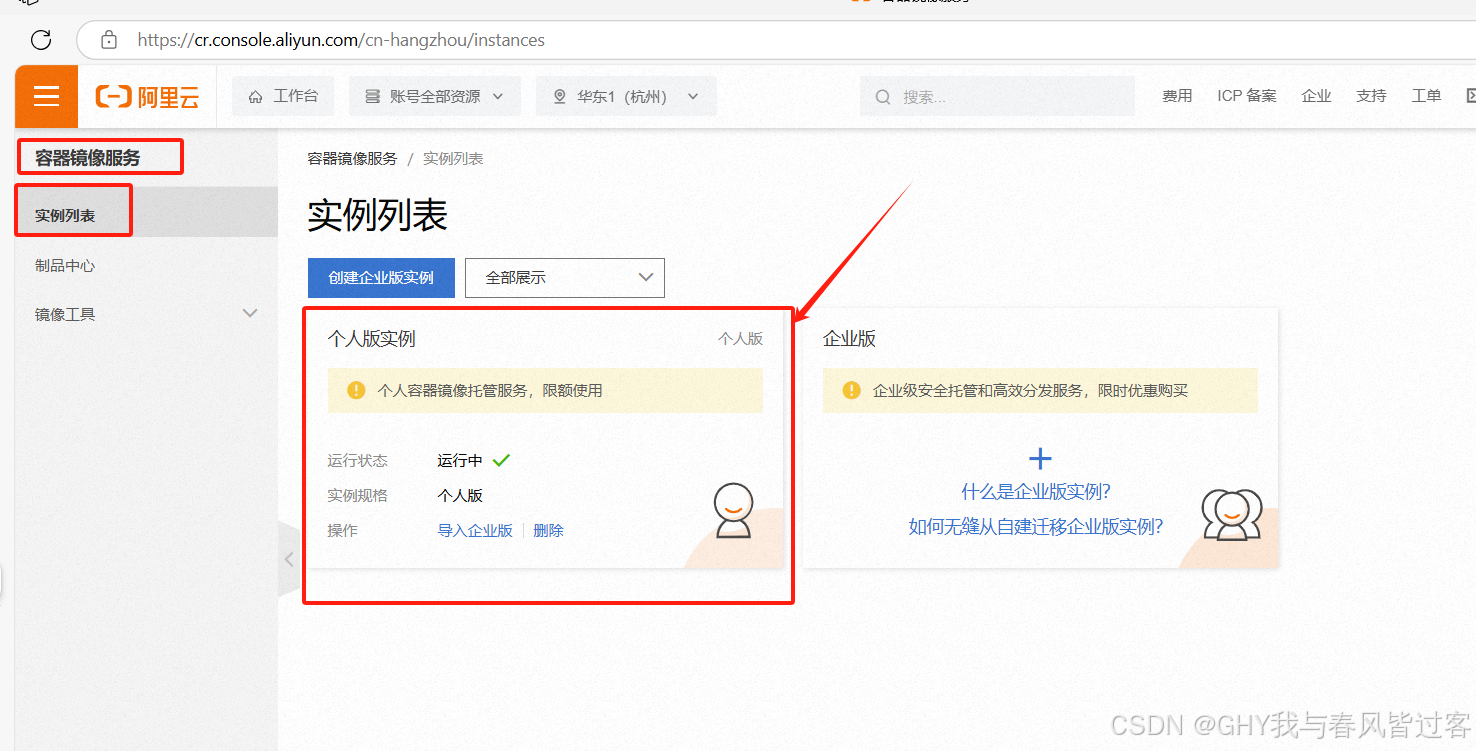The image size is (1476, 751).
Task: Open 工作台 in top bar
Action: coord(284,97)
